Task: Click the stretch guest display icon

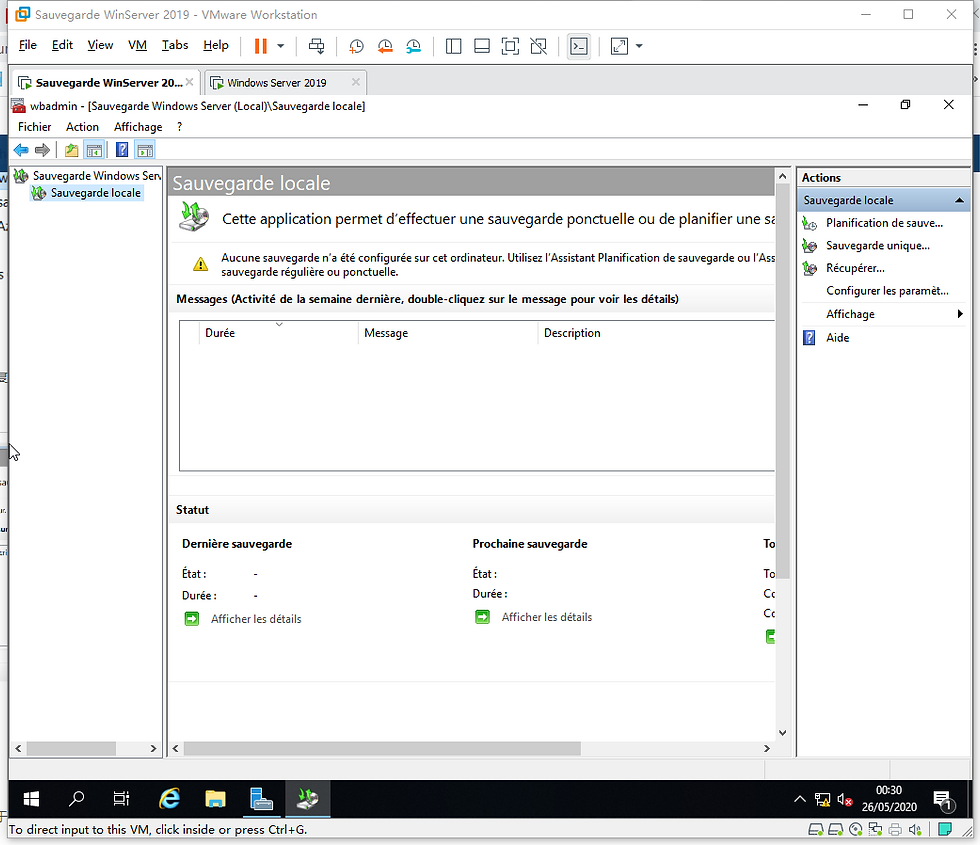Action: point(619,46)
